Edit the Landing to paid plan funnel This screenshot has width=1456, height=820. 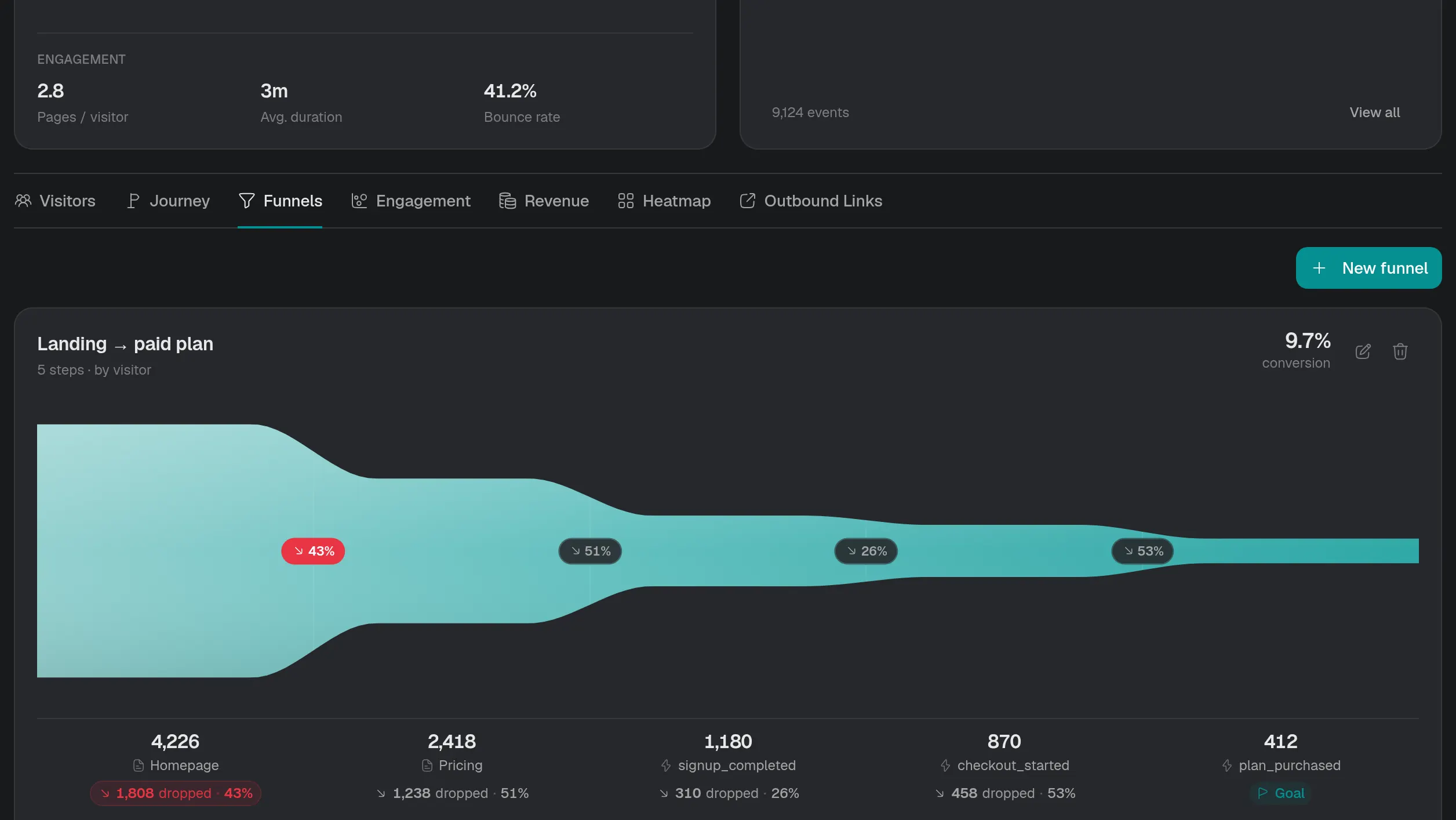tap(1363, 351)
